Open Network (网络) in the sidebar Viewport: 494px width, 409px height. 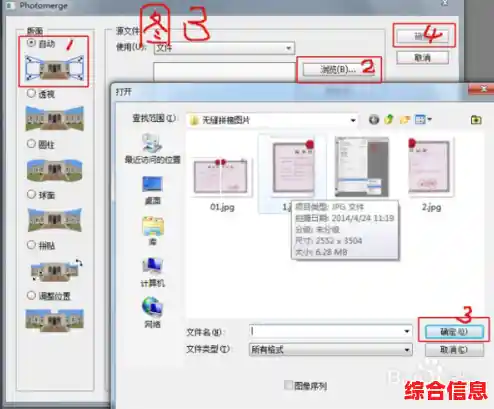[152, 312]
